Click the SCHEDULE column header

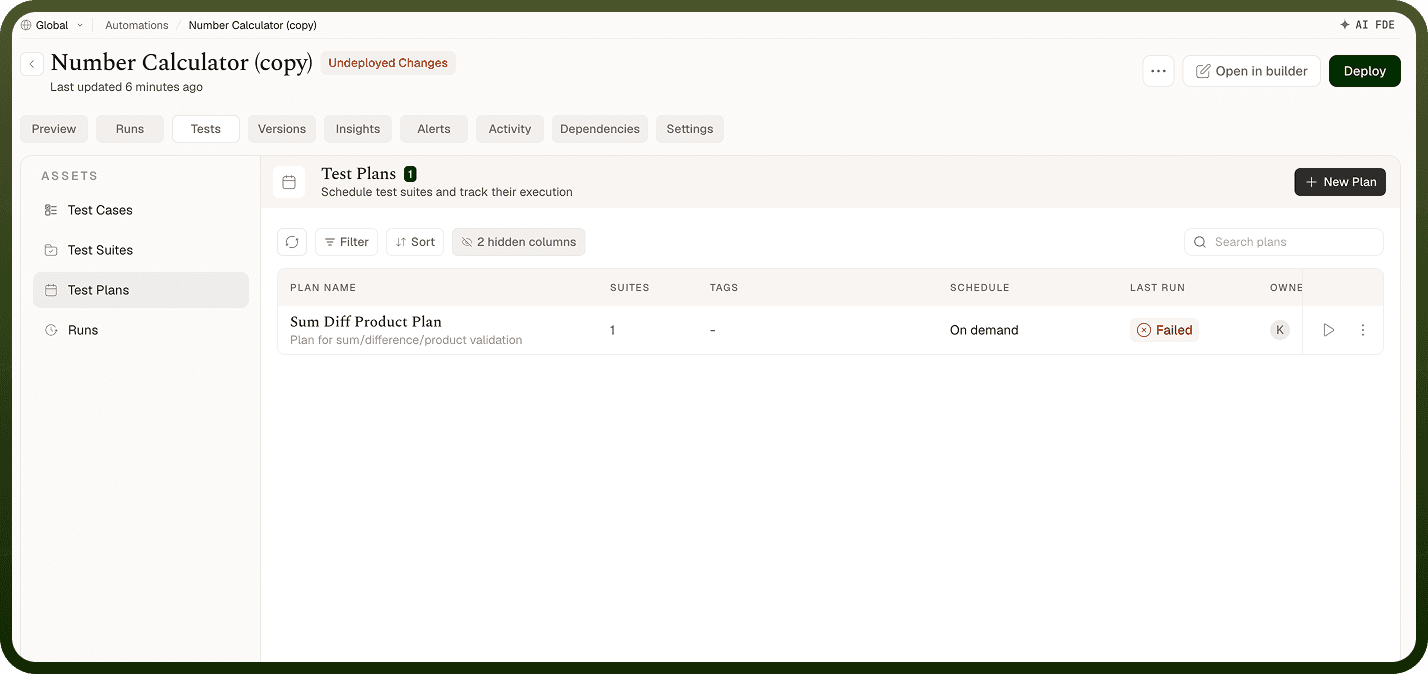coord(980,288)
